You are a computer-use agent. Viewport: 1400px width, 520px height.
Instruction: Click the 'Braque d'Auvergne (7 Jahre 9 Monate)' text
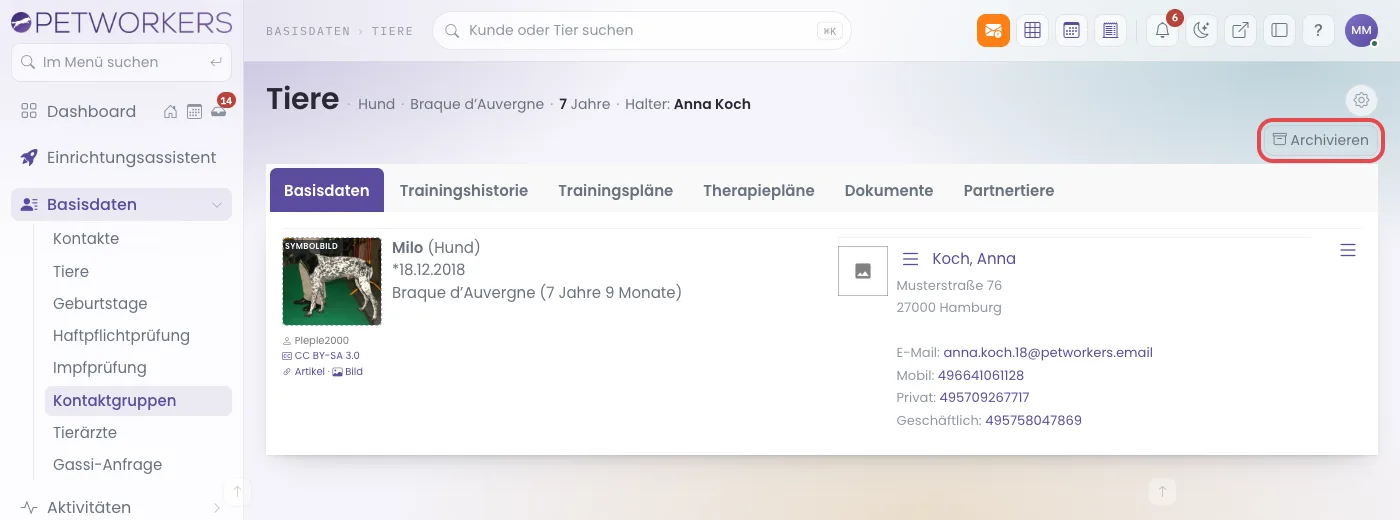click(x=537, y=292)
